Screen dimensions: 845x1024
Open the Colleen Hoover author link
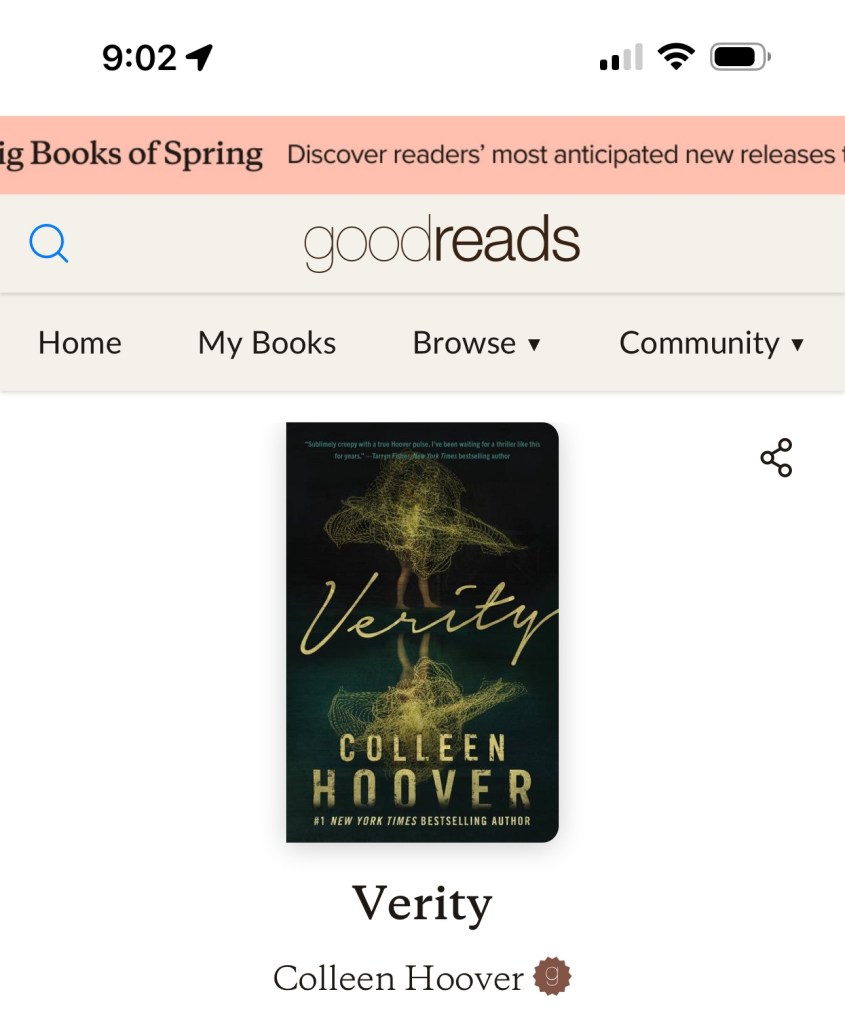[x=398, y=978]
